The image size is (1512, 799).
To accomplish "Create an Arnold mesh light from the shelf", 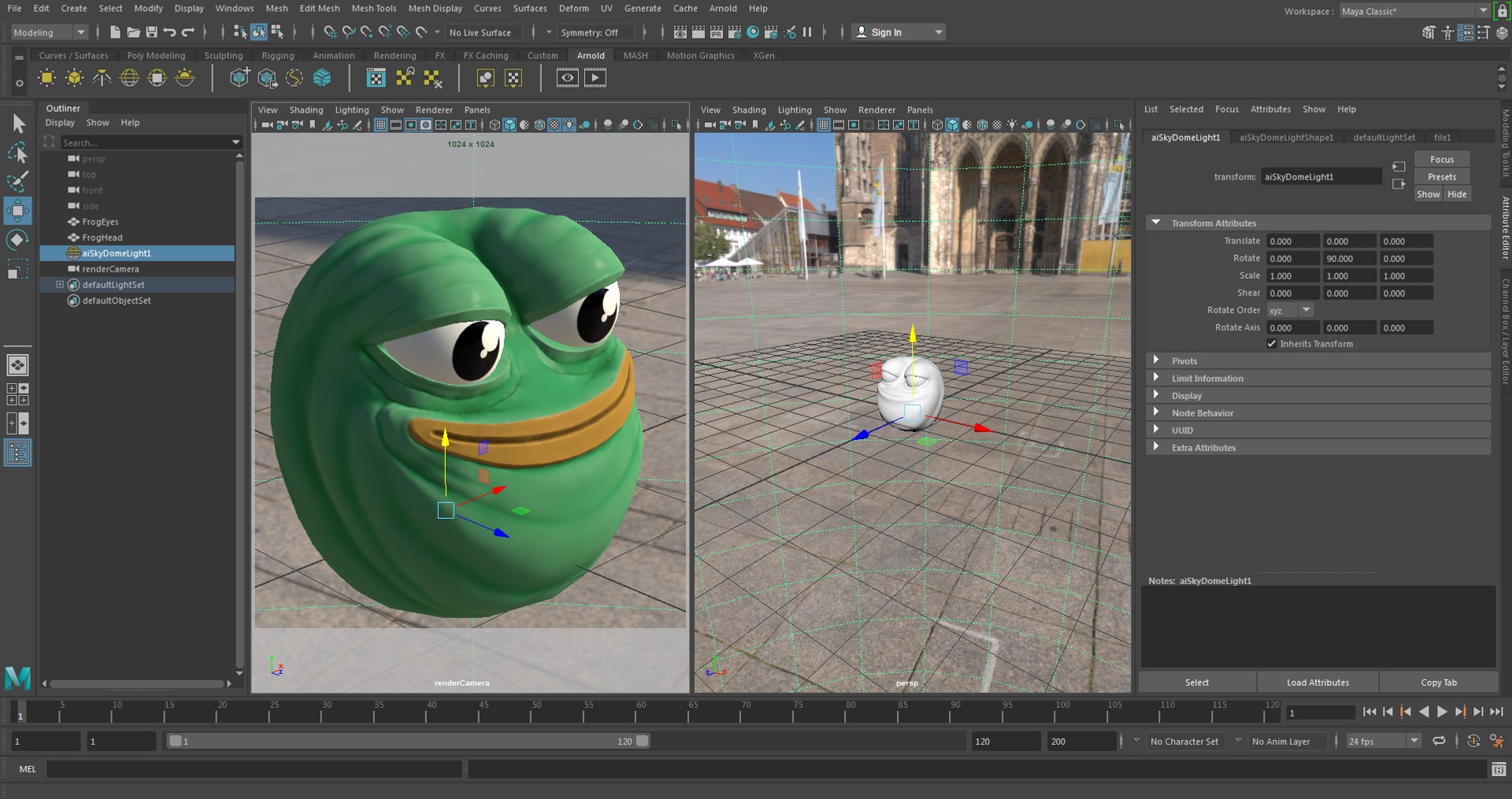I will point(75,78).
